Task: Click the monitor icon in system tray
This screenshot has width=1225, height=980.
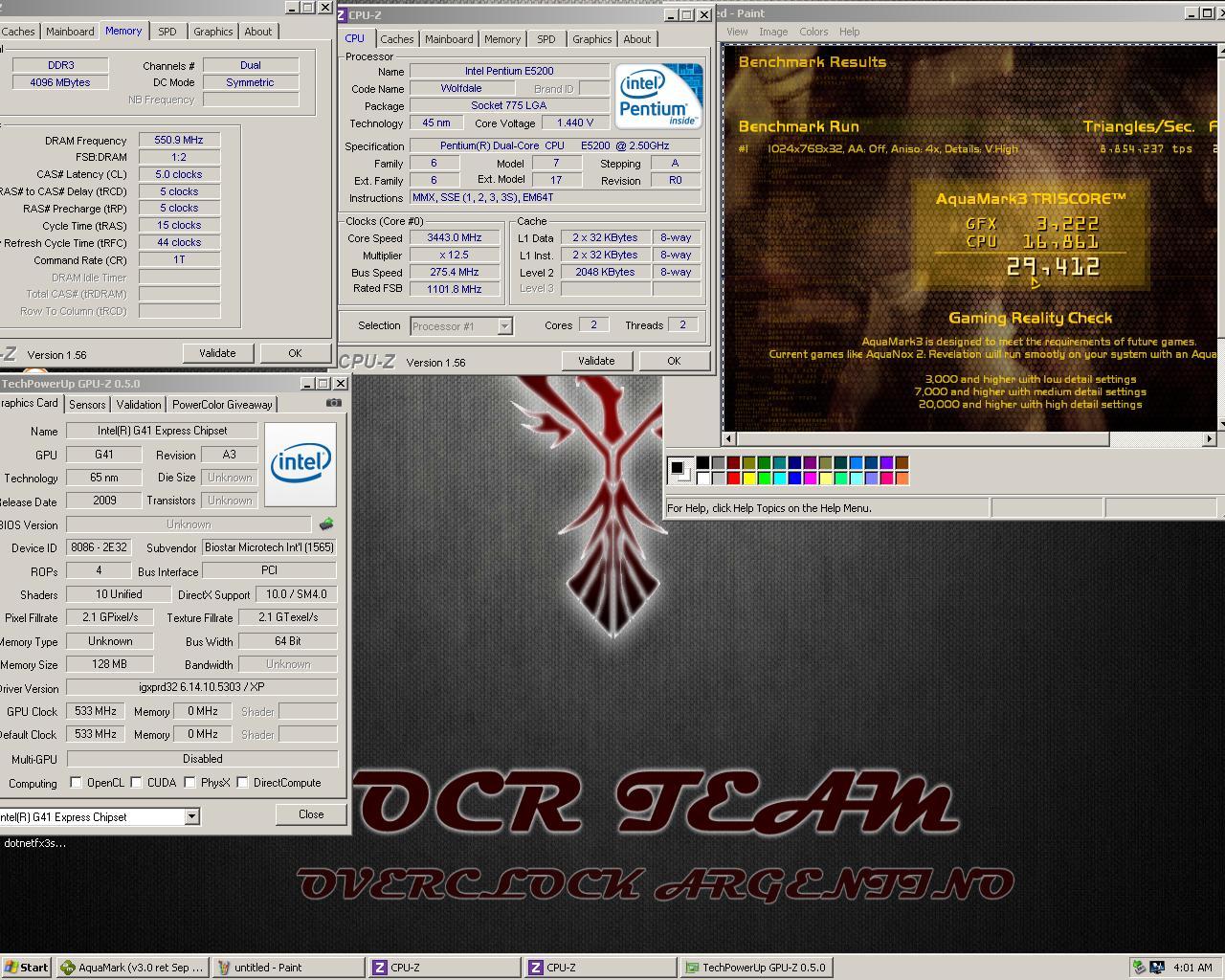Action: (1157, 968)
